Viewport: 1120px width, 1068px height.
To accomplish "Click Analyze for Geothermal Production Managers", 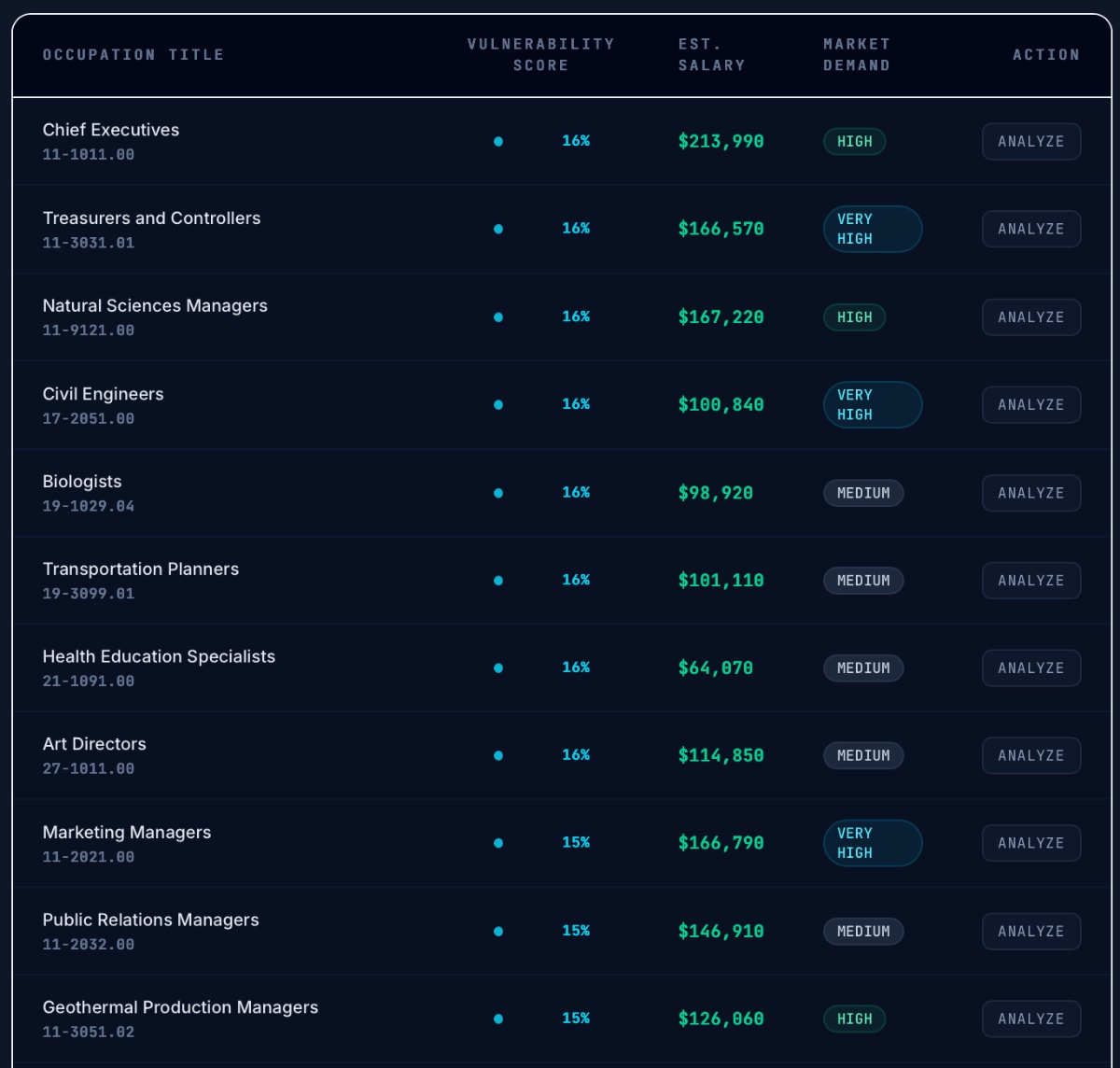I will coord(1031,1019).
